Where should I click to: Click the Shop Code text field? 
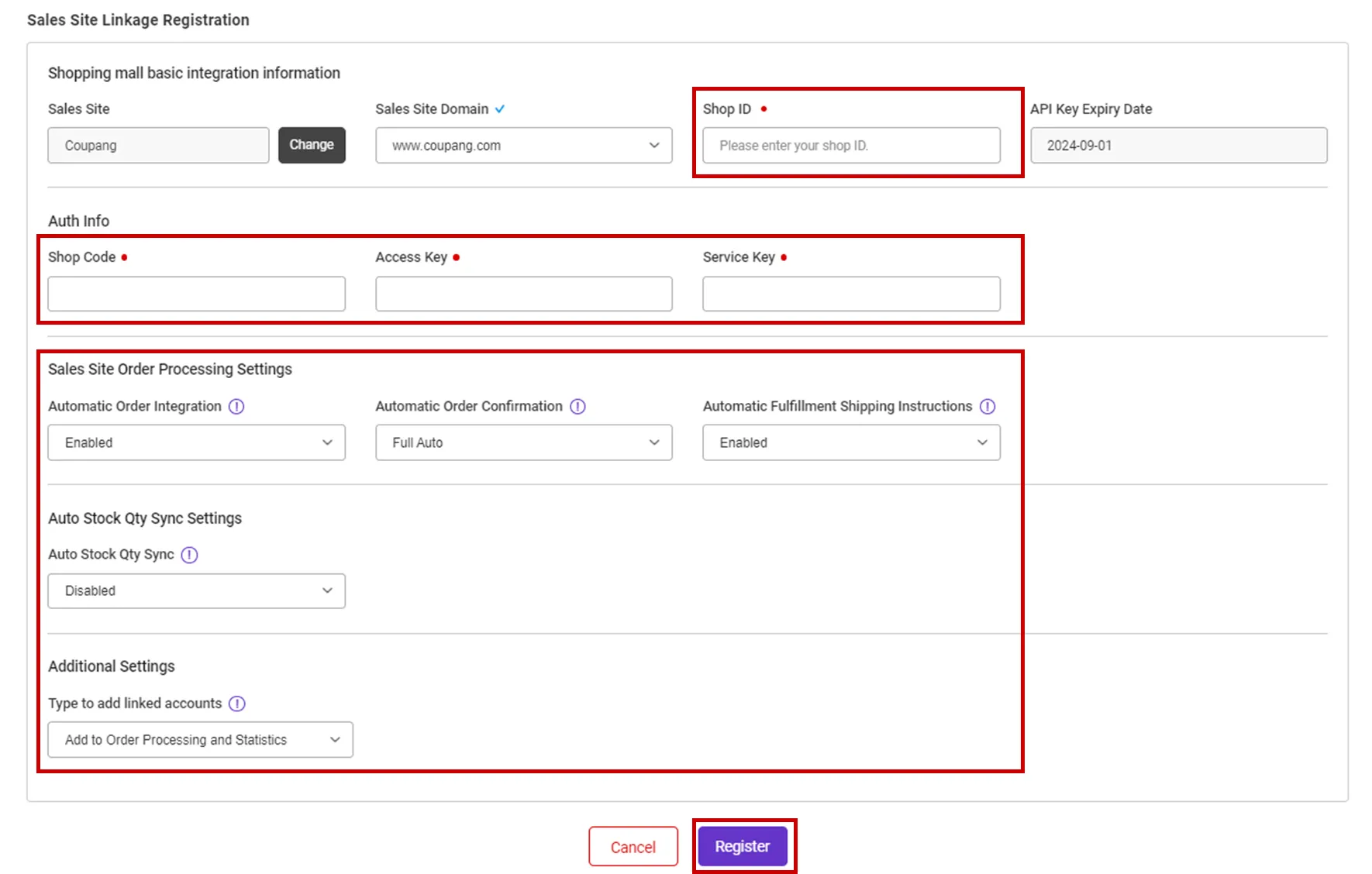(197, 294)
